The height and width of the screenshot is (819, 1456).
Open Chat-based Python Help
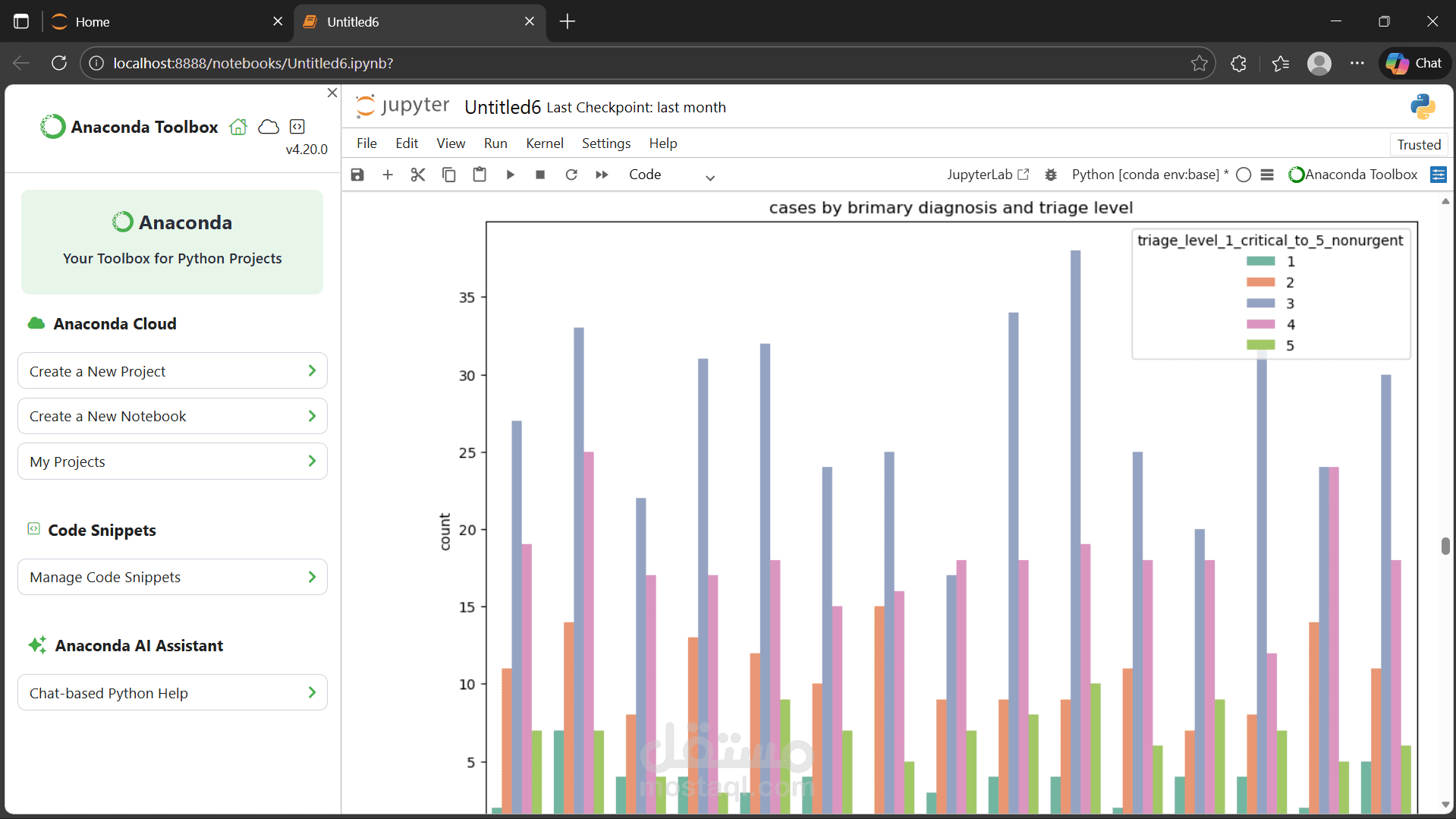(172, 693)
